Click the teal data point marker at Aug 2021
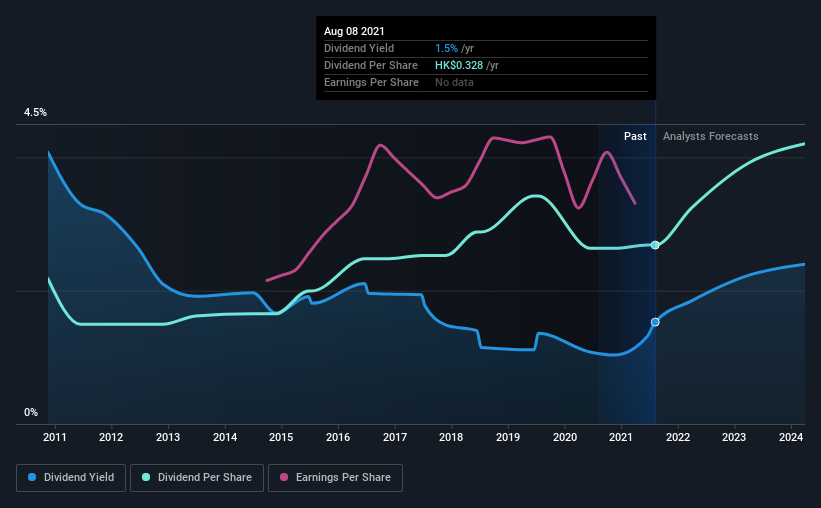 coord(655,245)
